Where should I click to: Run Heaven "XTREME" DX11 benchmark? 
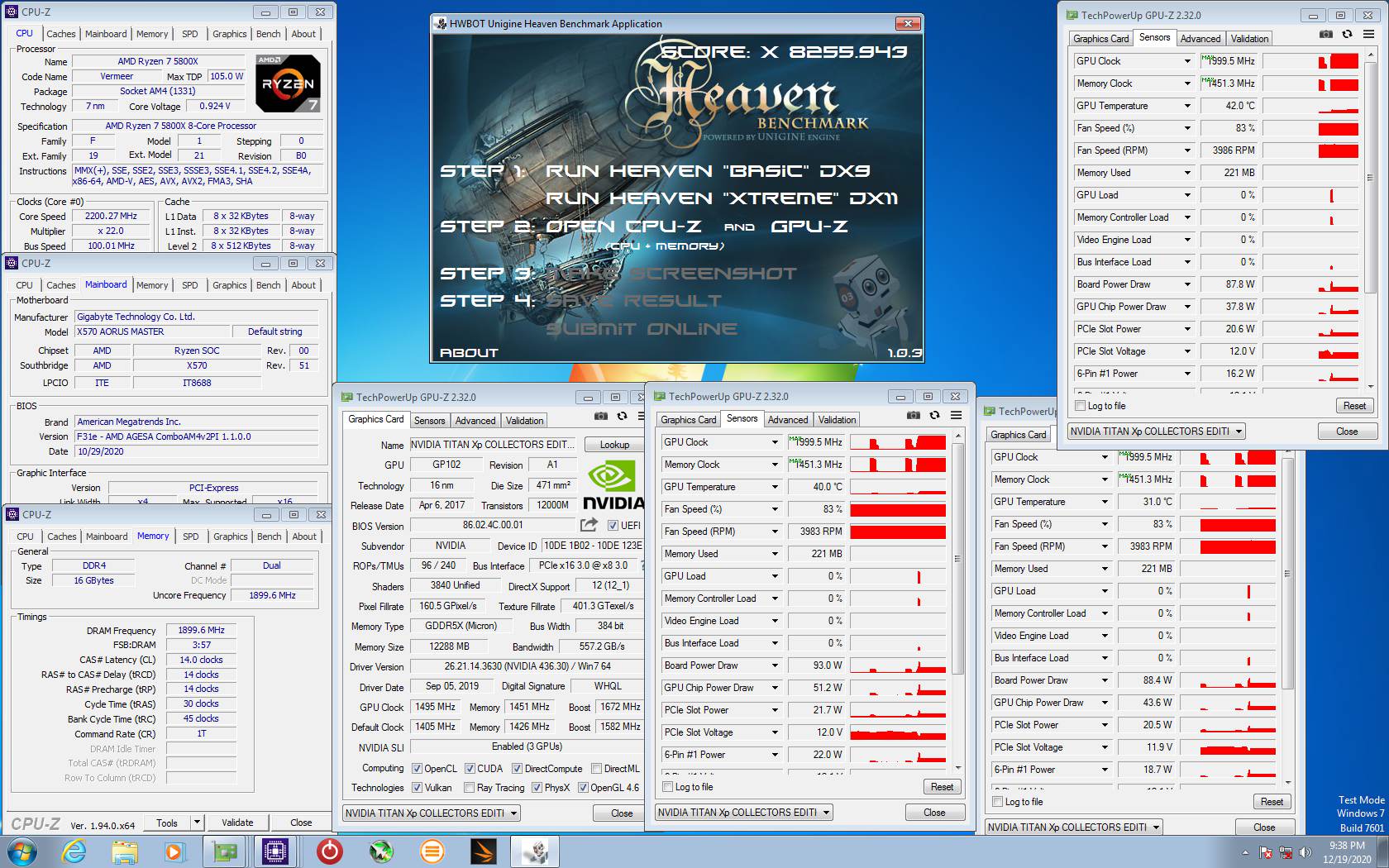[x=722, y=198]
